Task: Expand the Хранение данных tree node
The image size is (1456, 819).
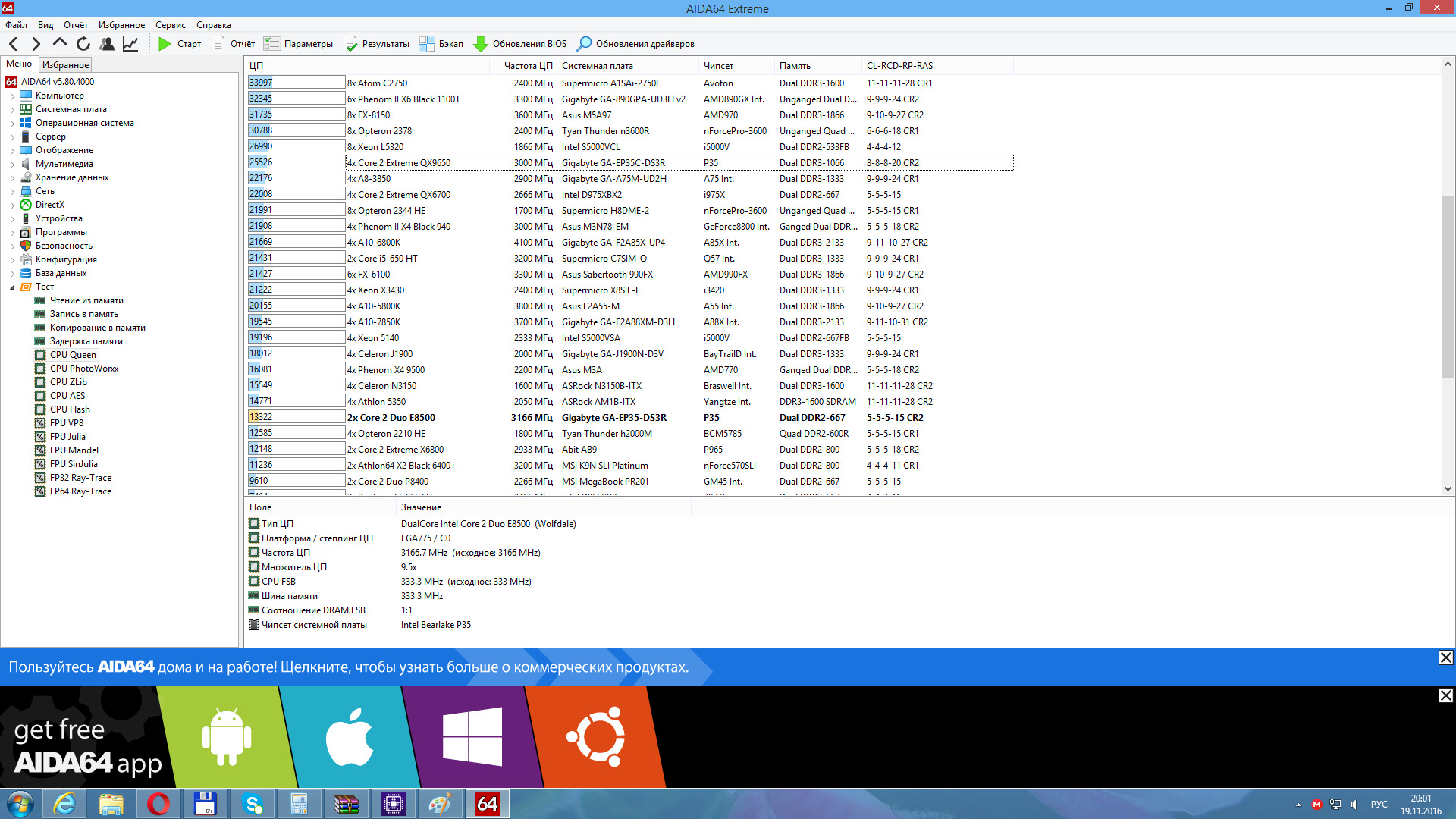Action: [12, 178]
